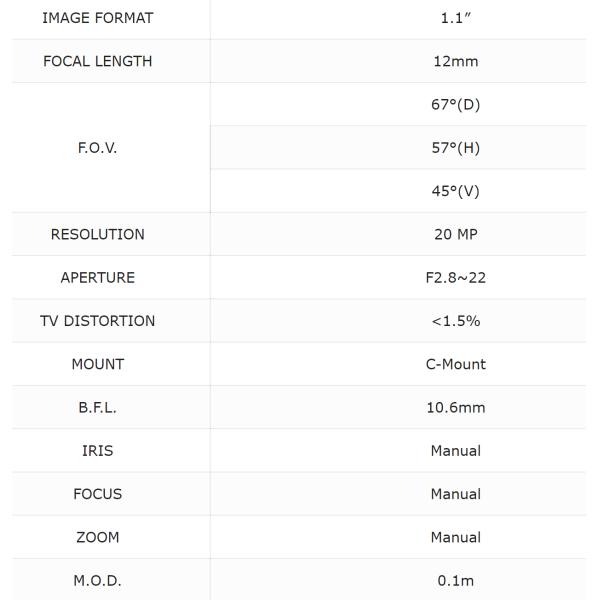The image size is (600, 600).
Task: Select the 12mm focal length value
Action: click(456, 61)
